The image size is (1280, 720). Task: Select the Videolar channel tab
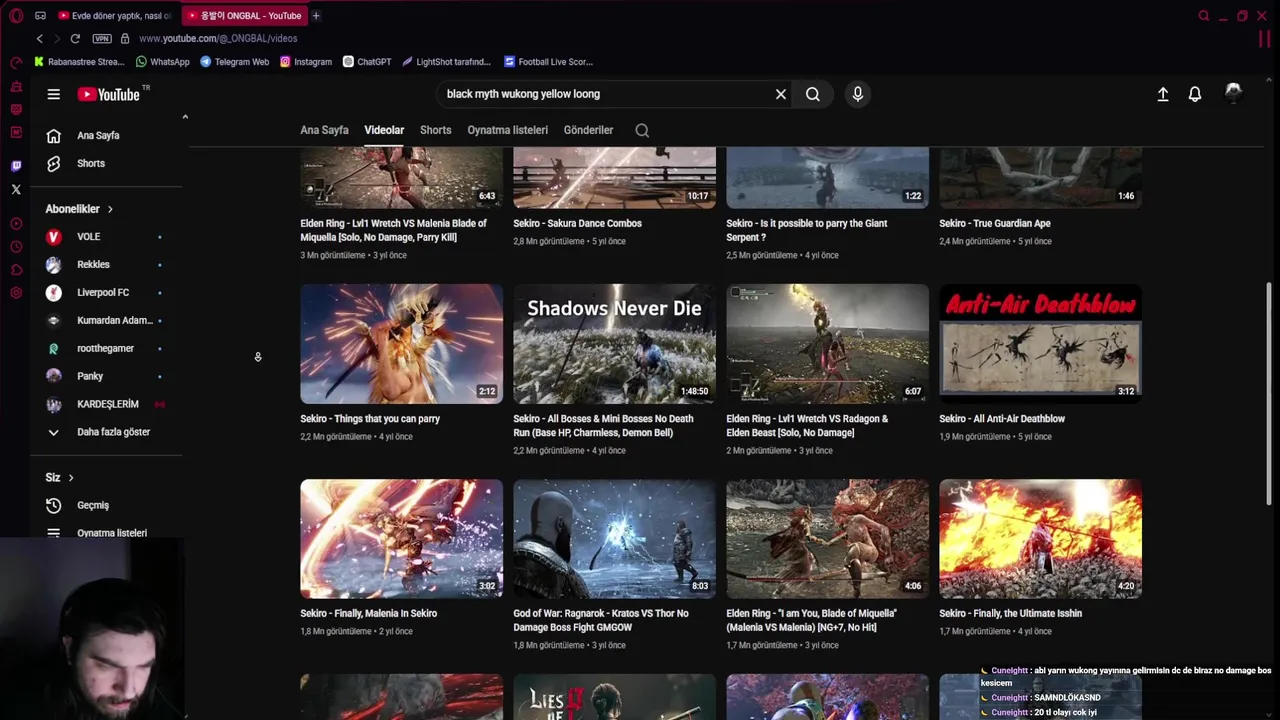coord(384,130)
